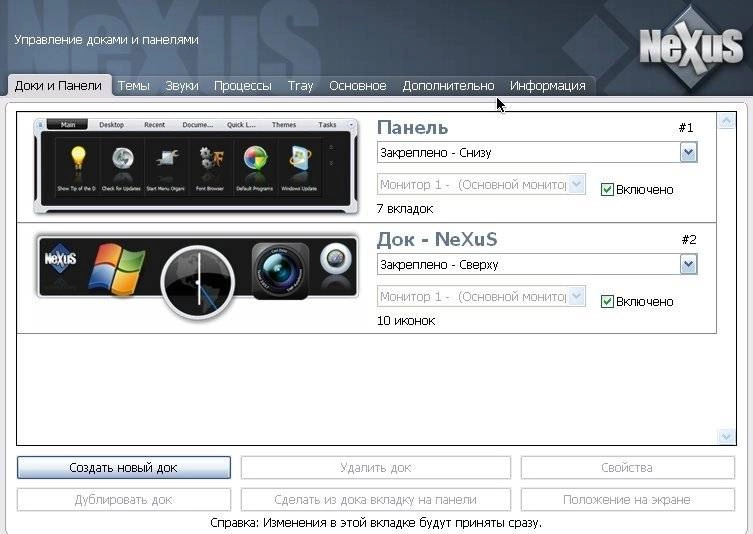Open the Информация tab

547,85
